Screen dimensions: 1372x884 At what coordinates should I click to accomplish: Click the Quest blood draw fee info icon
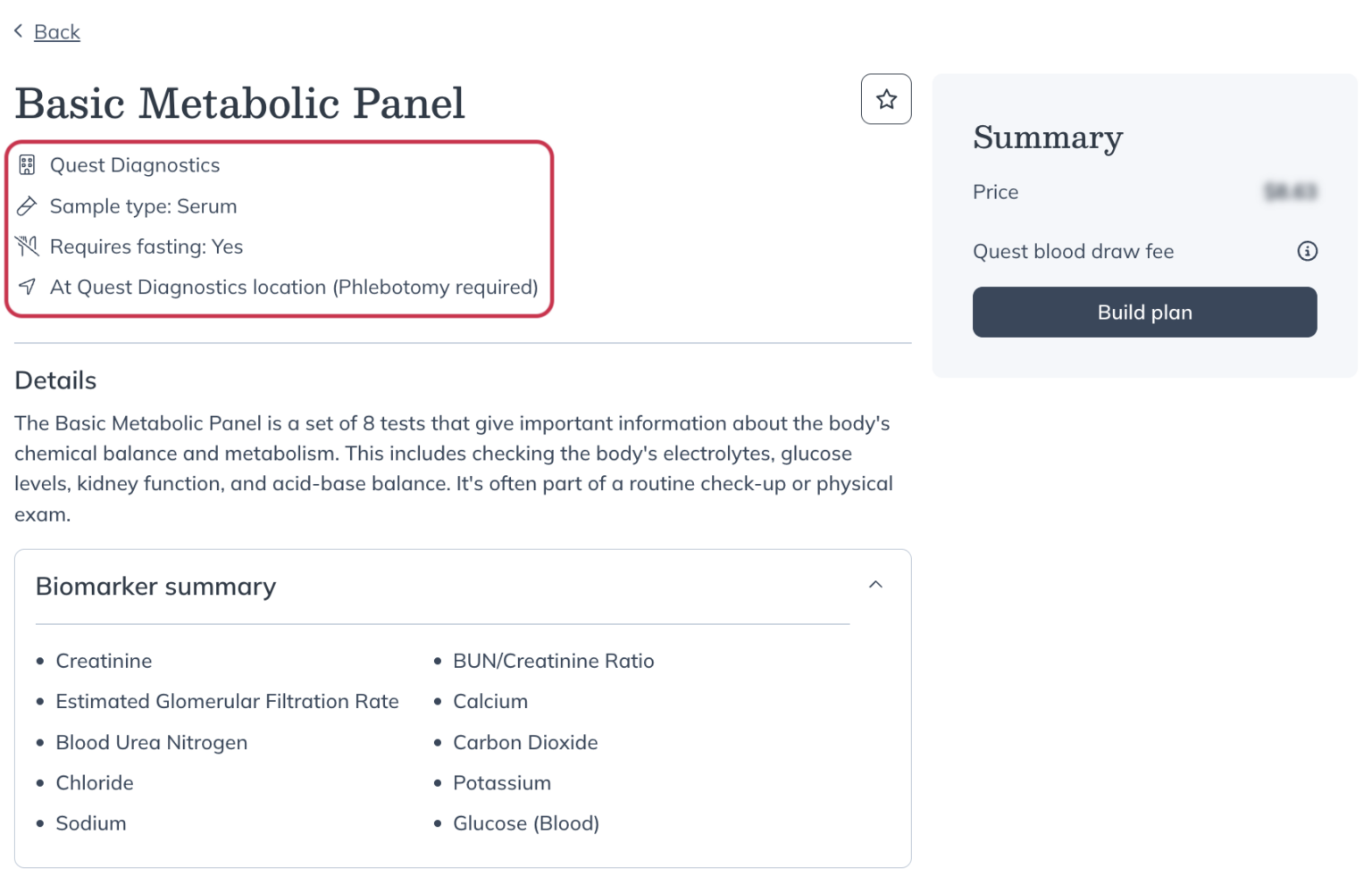[1307, 252]
